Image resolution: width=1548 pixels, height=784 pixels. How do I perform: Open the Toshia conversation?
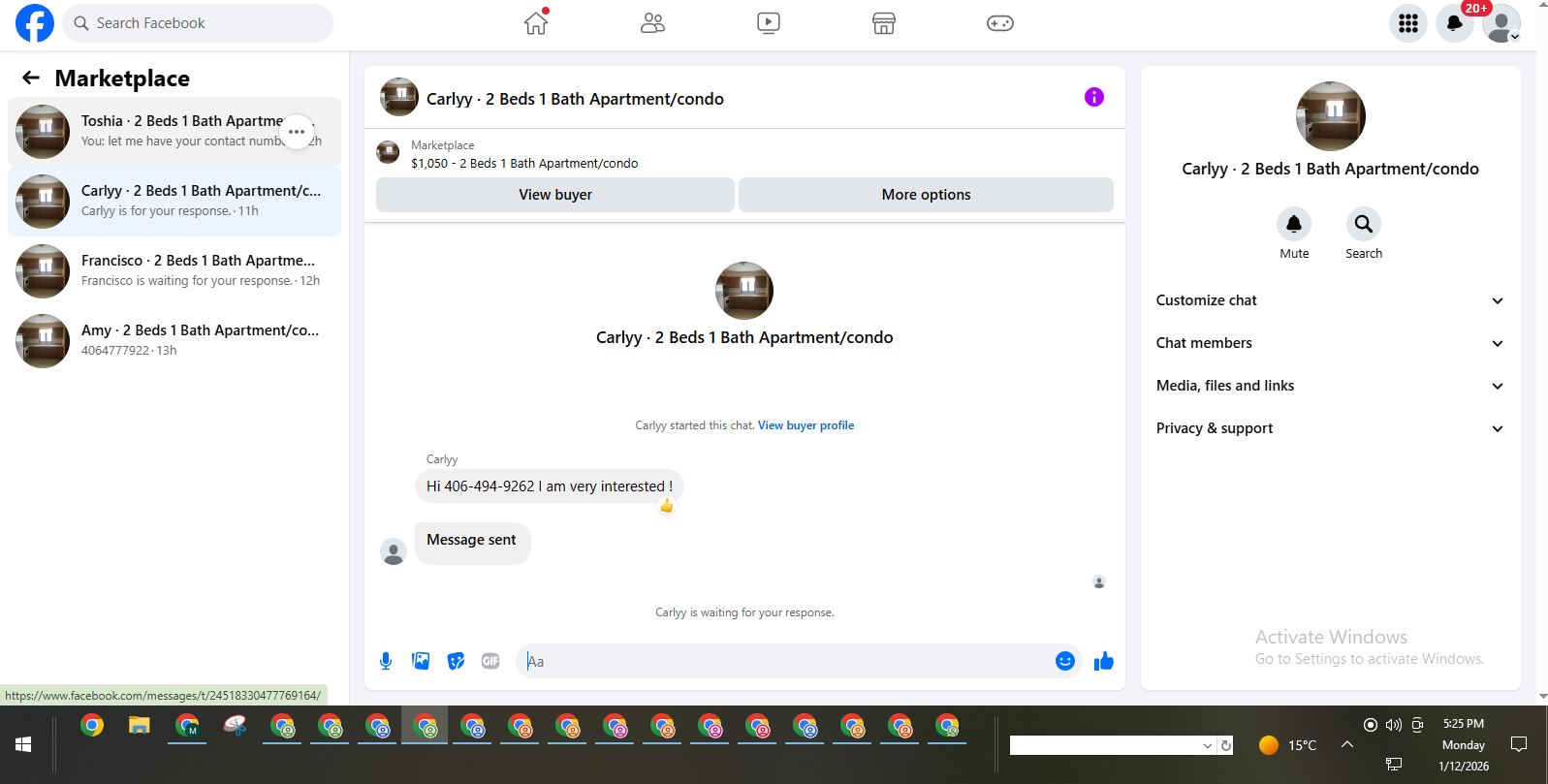[x=174, y=132]
